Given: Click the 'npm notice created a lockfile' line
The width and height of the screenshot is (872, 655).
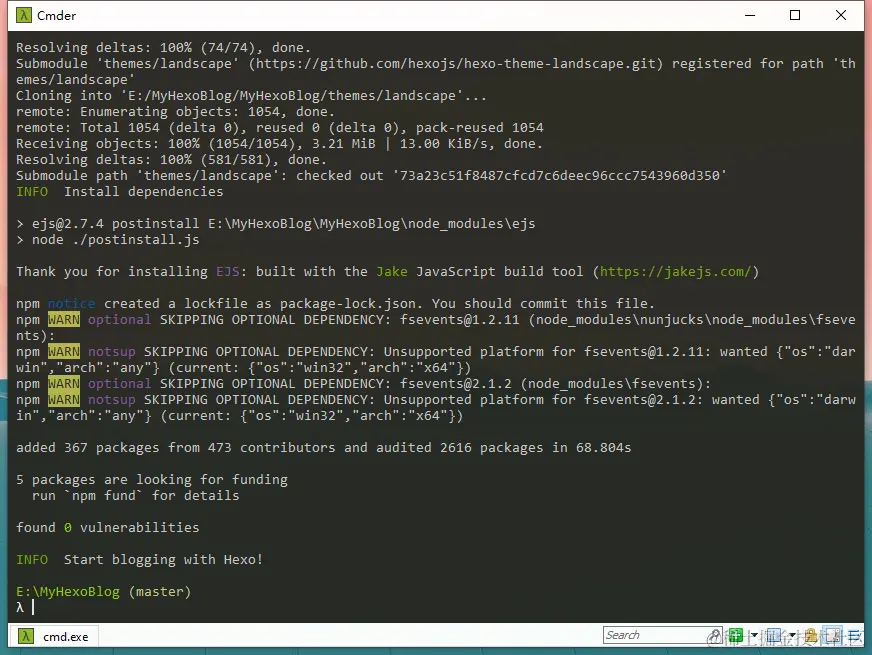Looking at the screenshot, I should 335,304.
